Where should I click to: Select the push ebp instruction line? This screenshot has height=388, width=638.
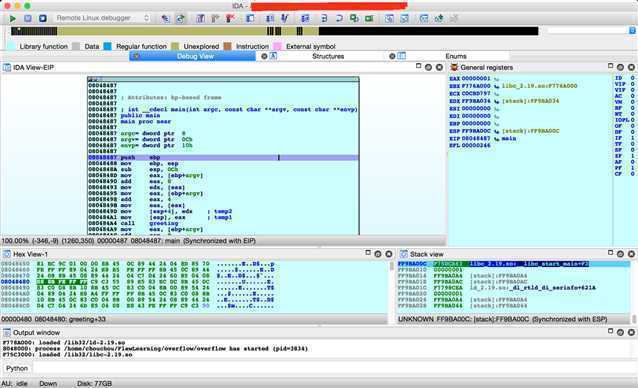pos(223,157)
